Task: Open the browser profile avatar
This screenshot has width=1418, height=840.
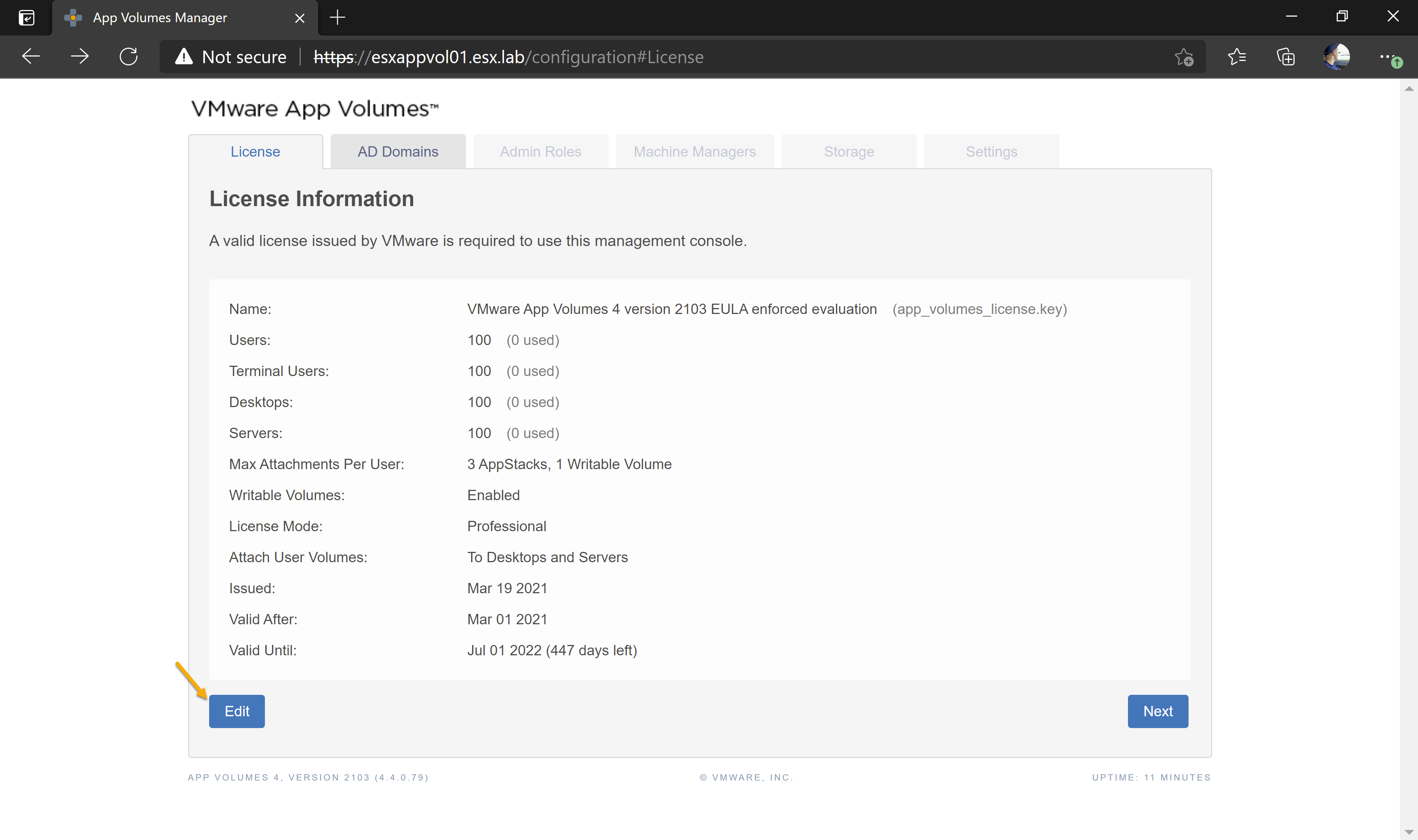Action: click(1336, 57)
